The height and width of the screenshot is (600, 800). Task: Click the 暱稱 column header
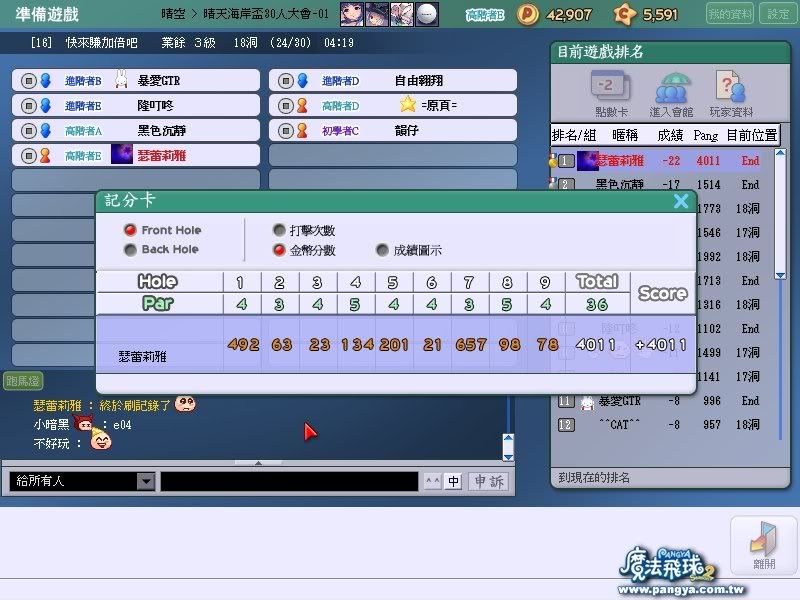(625, 135)
